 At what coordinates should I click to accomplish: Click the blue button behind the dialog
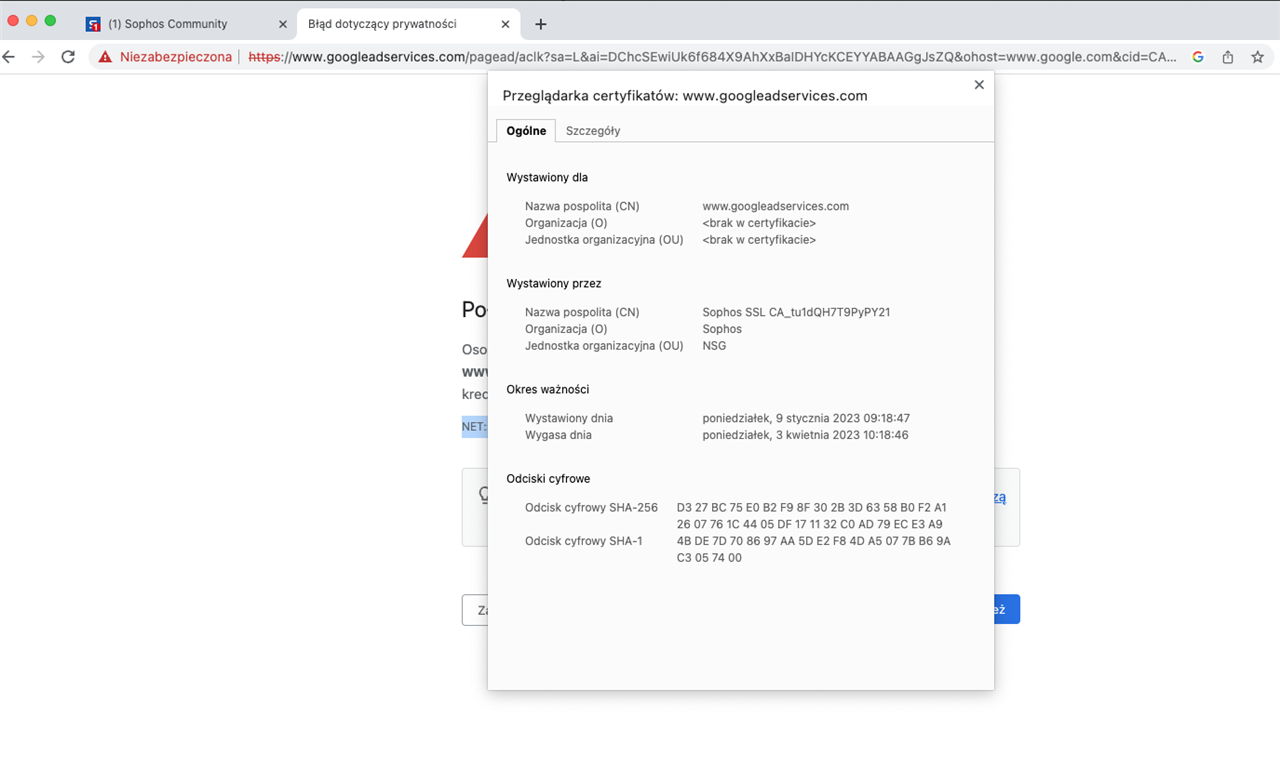pyautogui.click(x=1006, y=609)
